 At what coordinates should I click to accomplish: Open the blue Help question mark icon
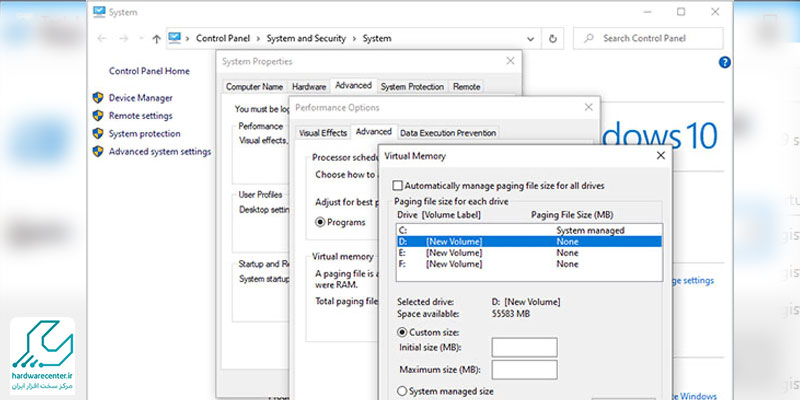coord(724,62)
